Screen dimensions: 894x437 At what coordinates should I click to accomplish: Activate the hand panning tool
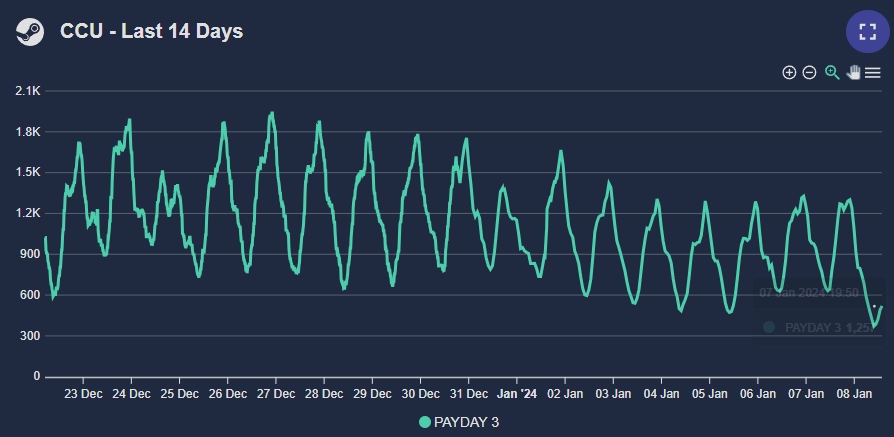tap(853, 72)
